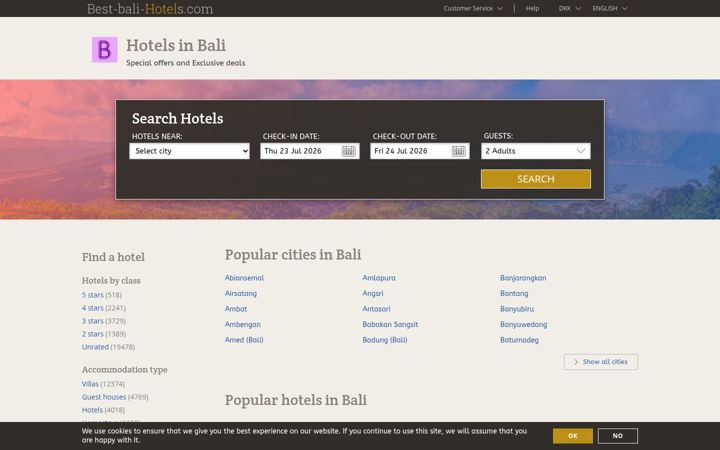Click the SEARCH button
Screen dimensions: 720x450
coord(536,179)
